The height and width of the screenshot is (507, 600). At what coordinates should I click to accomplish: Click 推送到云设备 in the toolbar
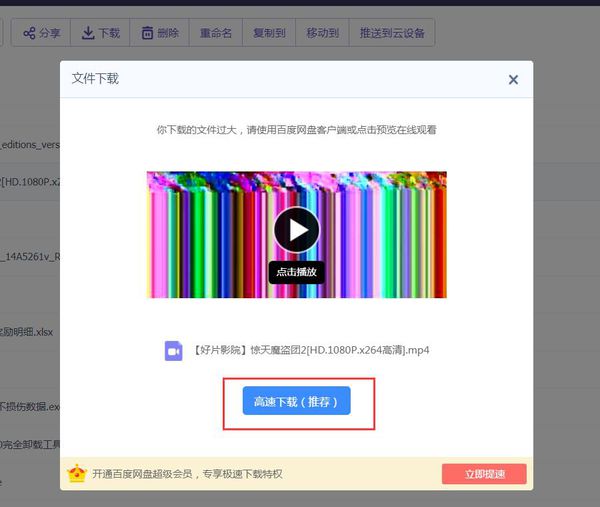(x=392, y=33)
